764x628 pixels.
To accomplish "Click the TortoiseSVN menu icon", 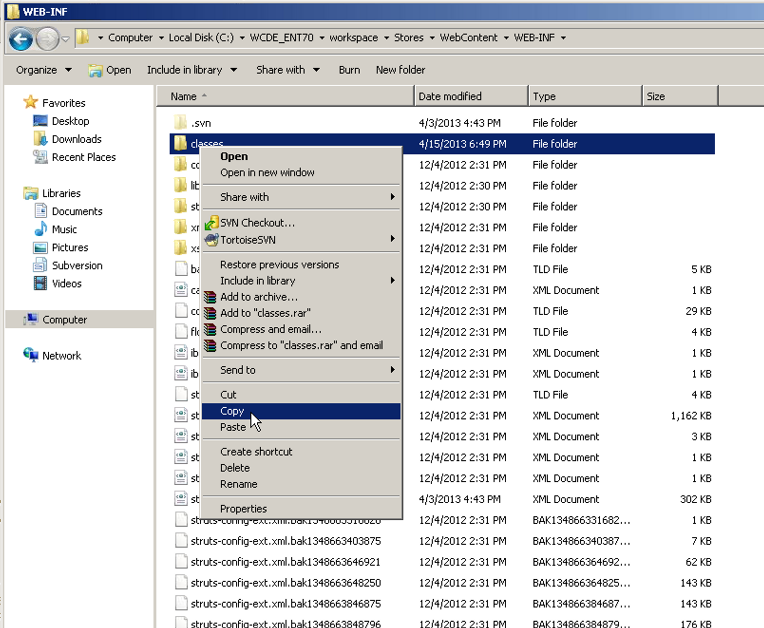I will pos(211,239).
